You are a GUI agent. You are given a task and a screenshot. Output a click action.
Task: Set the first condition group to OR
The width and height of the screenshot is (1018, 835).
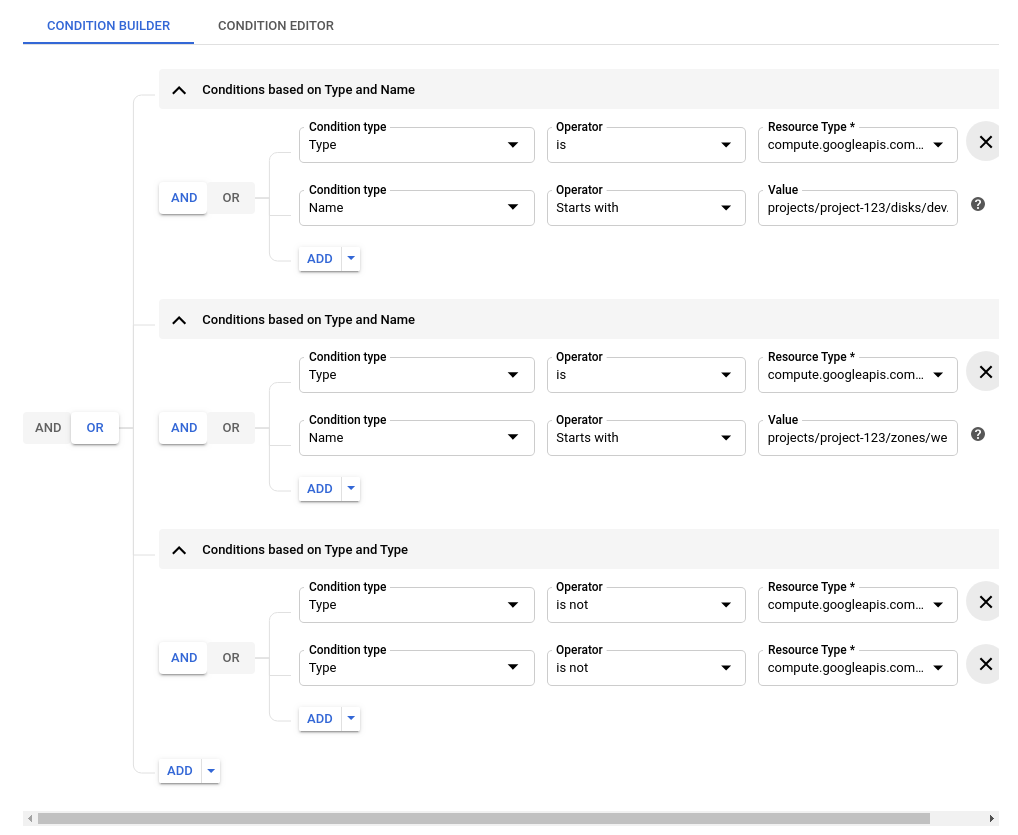[230, 197]
